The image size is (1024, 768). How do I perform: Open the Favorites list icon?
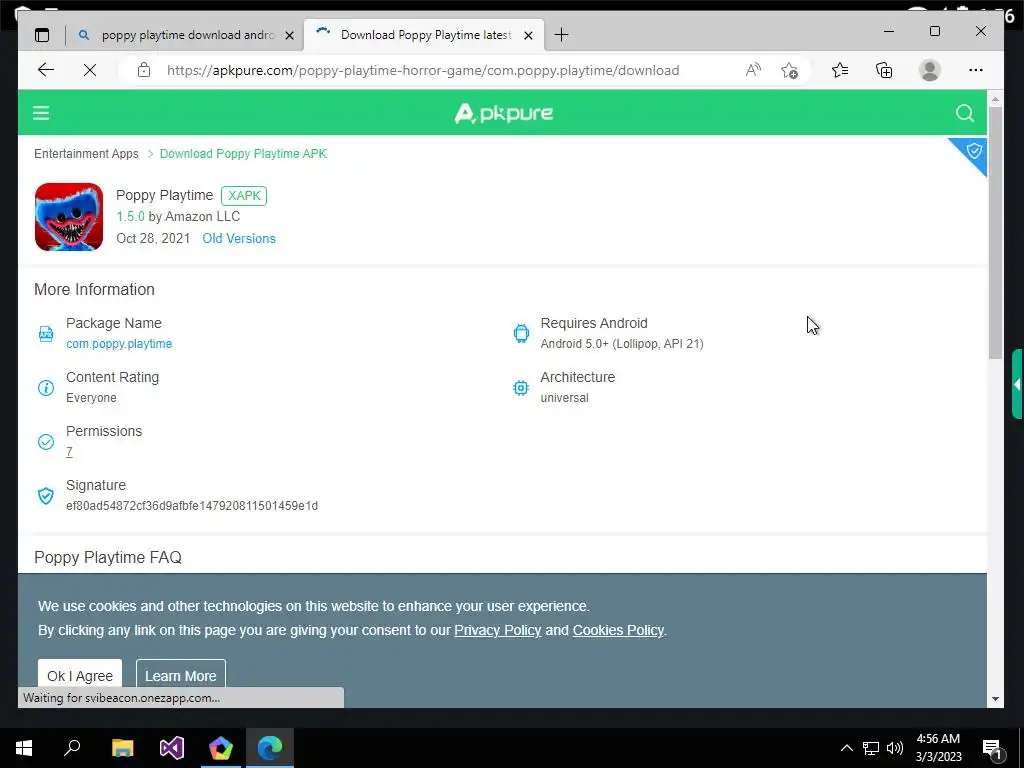click(x=840, y=70)
